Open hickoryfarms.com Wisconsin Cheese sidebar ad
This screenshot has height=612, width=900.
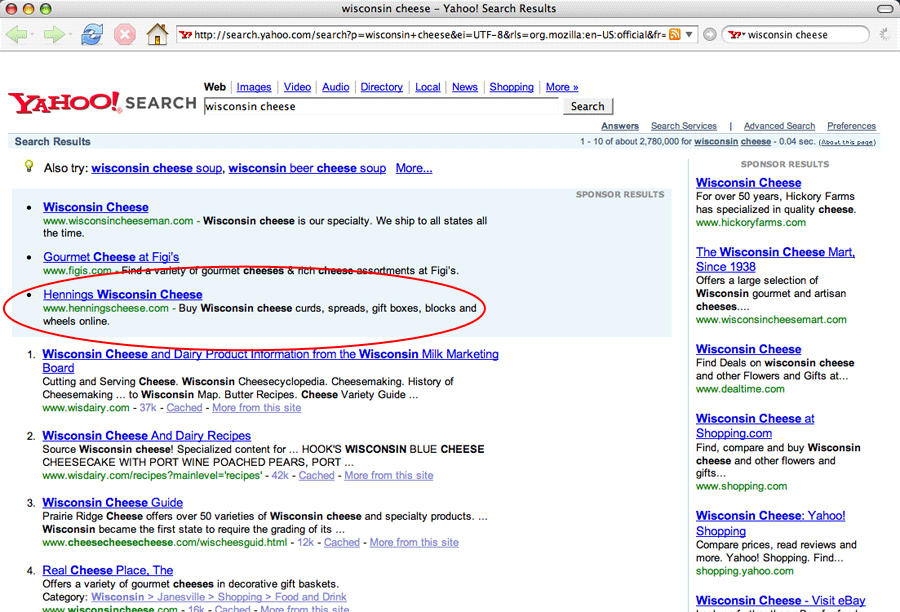click(x=748, y=183)
